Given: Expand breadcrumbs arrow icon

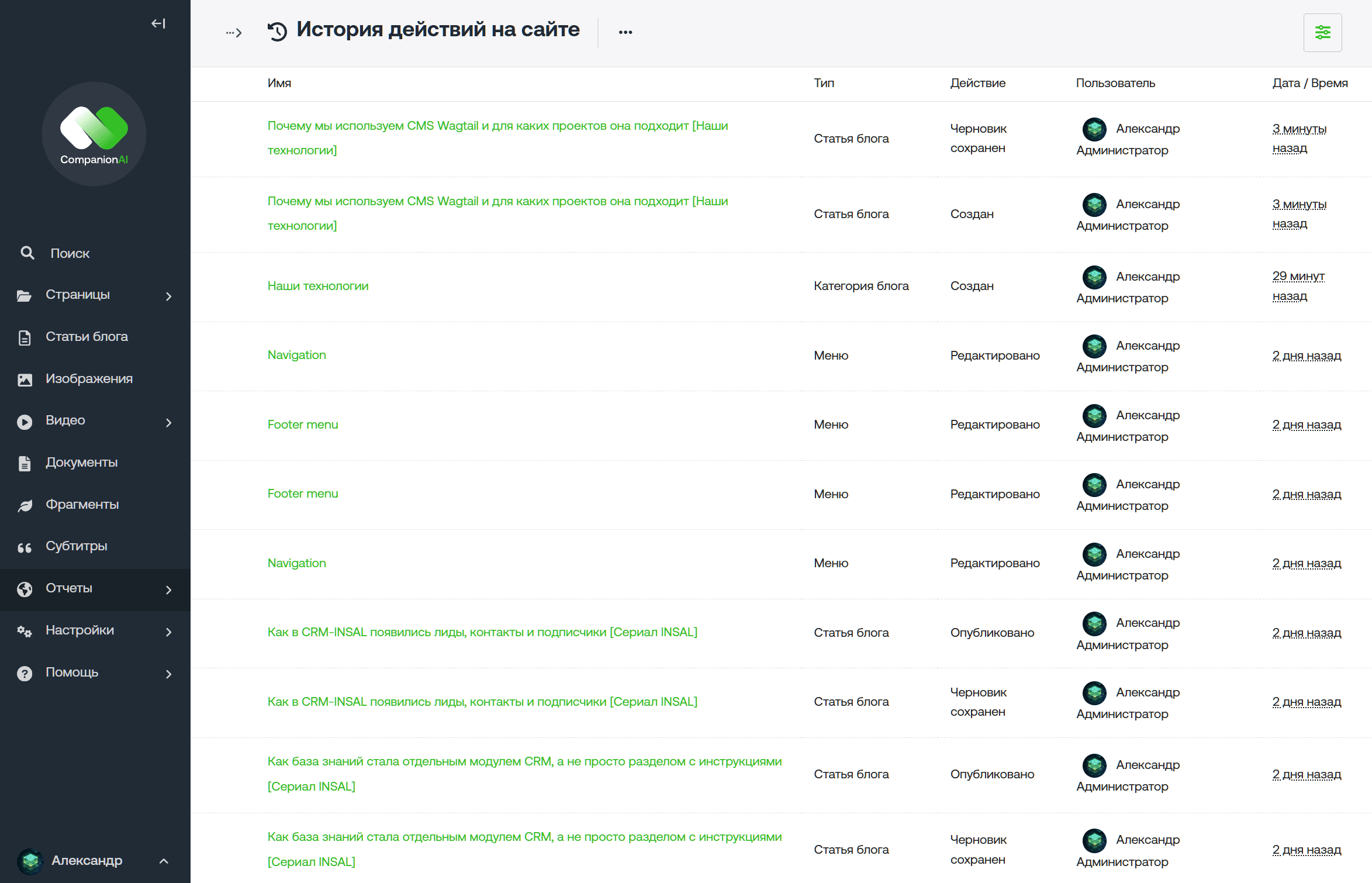Looking at the screenshot, I should [x=234, y=33].
